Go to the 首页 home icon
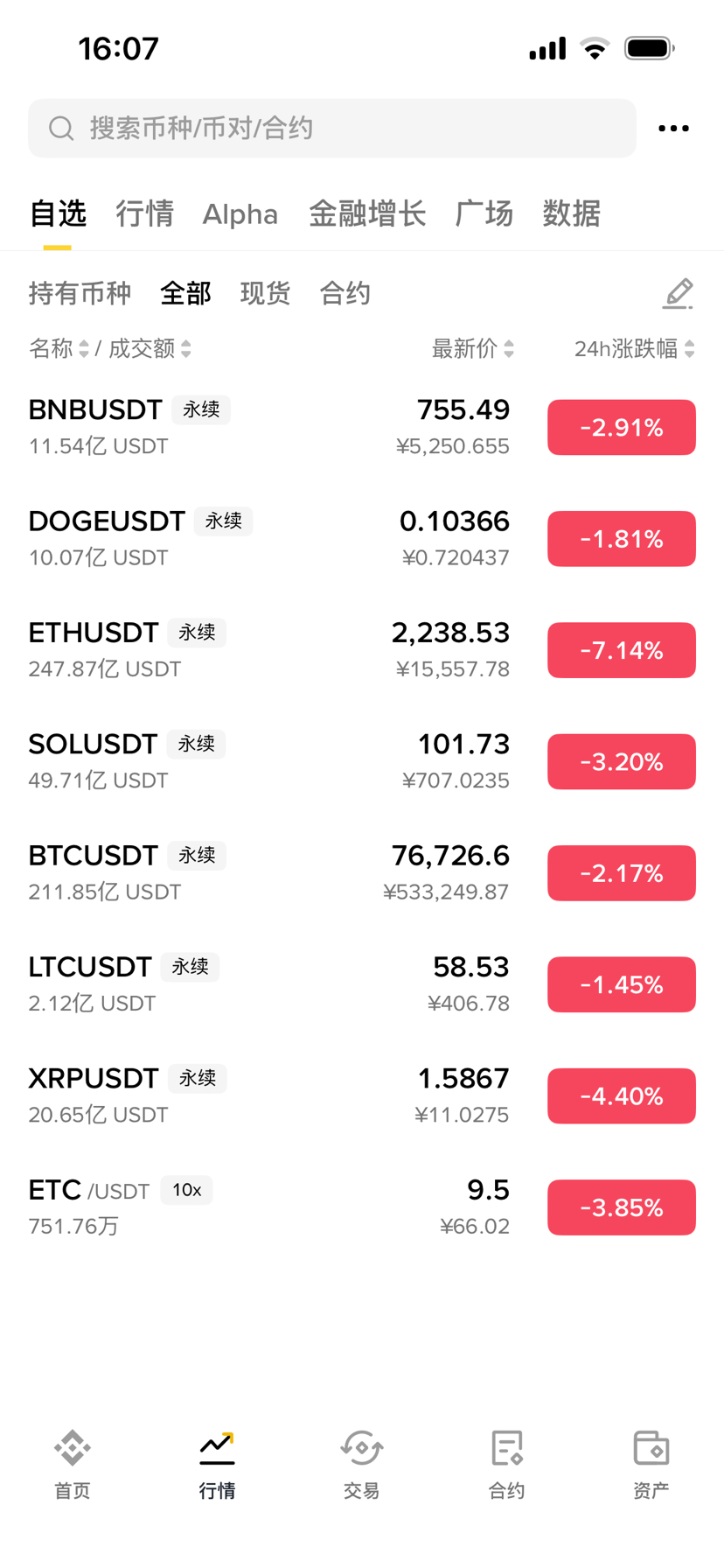724x1568 pixels. (x=73, y=1448)
